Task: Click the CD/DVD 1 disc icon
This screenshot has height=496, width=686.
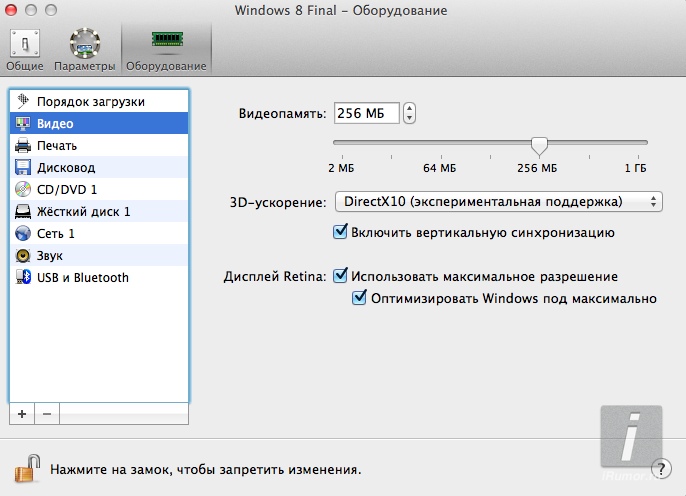Action: pos(23,189)
